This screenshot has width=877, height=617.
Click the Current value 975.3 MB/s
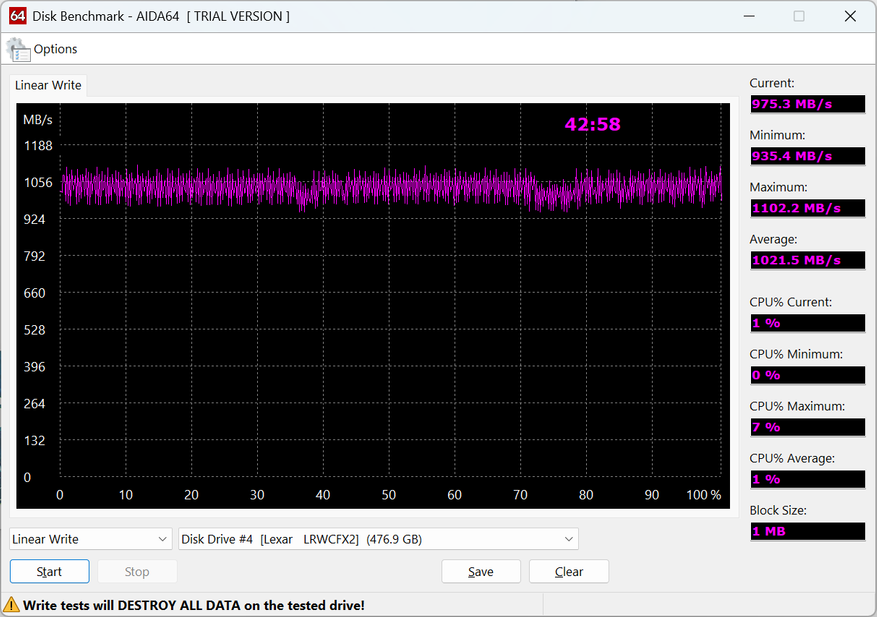pyautogui.click(x=808, y=104)
